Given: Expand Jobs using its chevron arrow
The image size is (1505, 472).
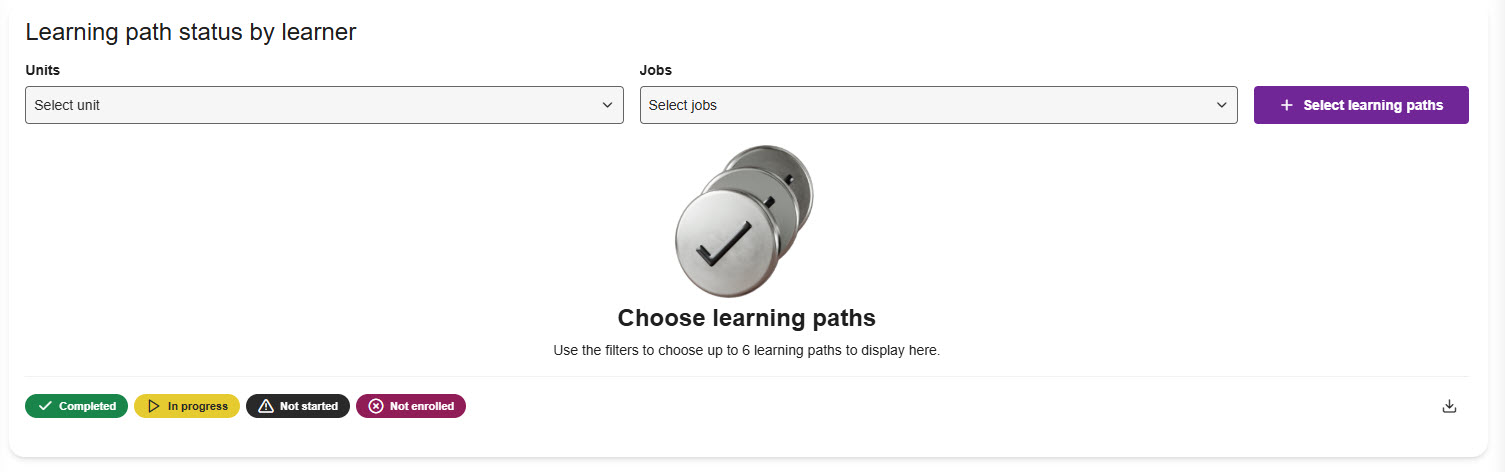Looking at the screenshot, I should [x=1221, y=105].
